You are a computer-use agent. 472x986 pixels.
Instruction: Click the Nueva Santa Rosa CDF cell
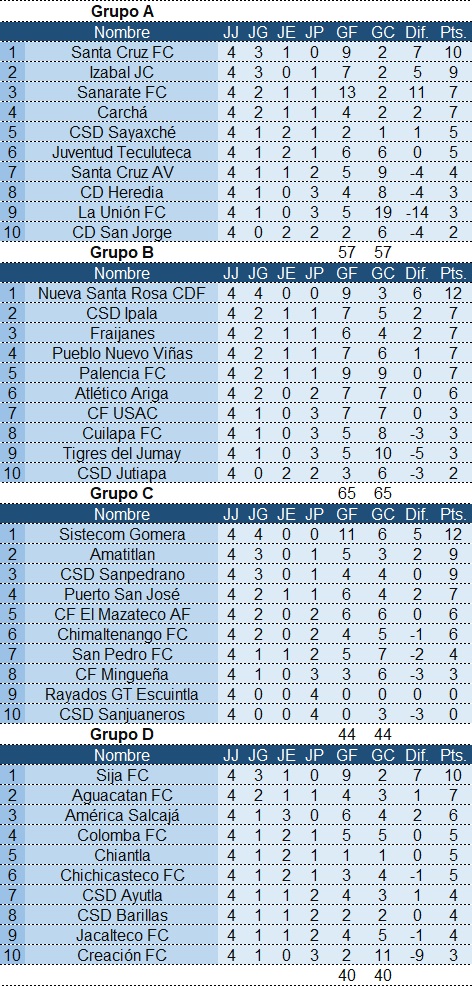(122, 293)
